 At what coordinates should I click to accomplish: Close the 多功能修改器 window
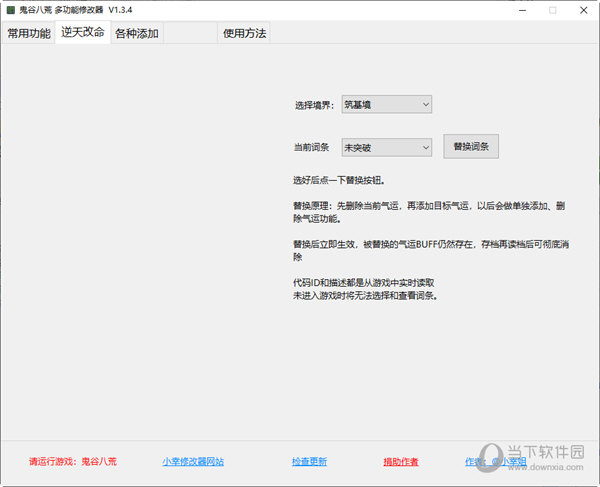[x=582, y=10]
